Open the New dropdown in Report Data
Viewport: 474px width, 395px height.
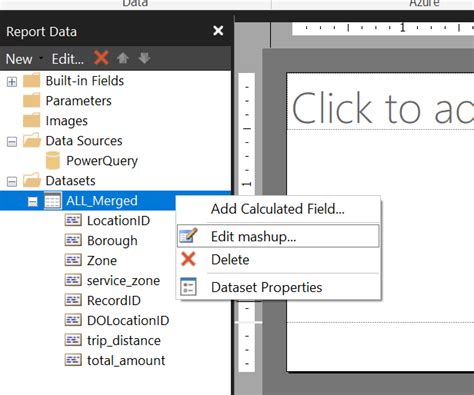pos(24,59)
